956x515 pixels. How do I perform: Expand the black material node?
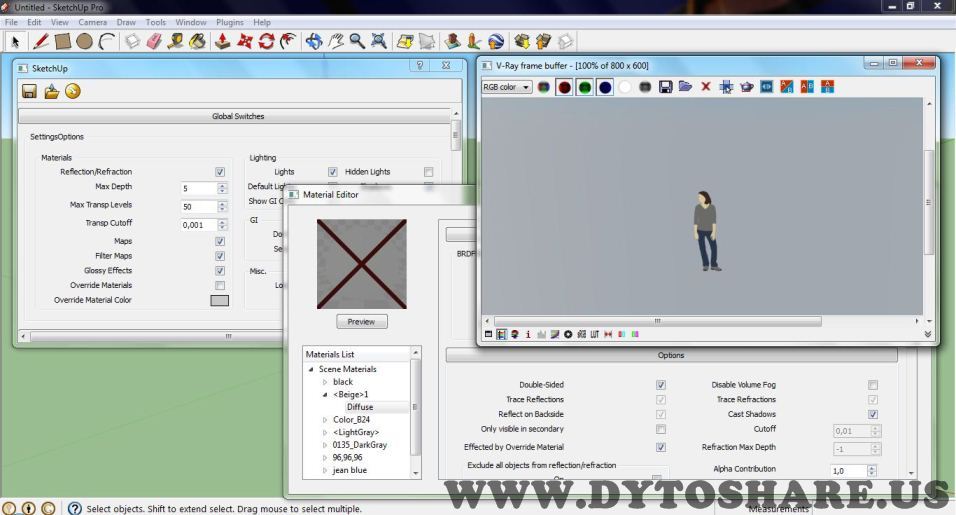click(x=325, y=382)
